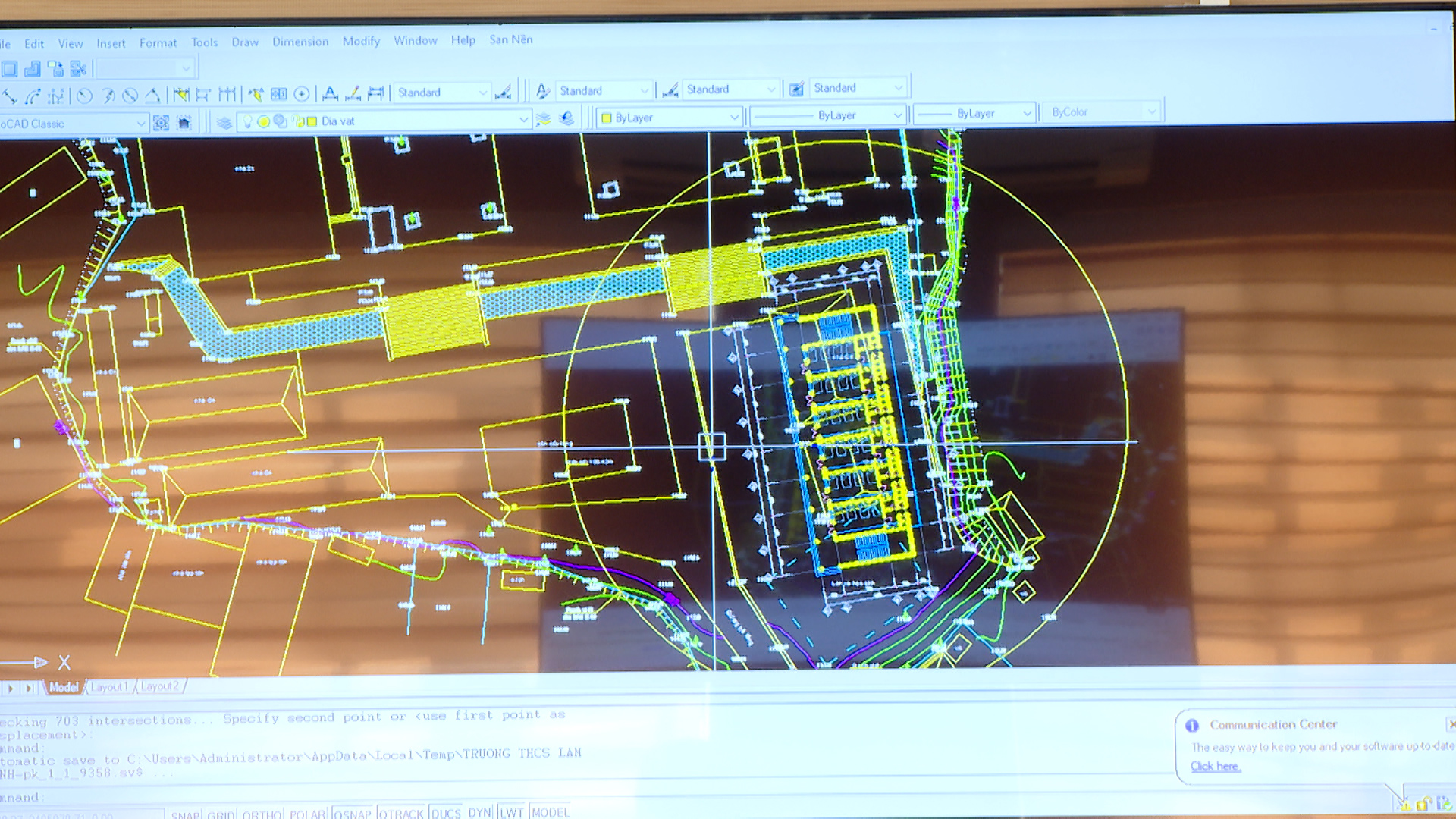This screenshot has width=1456, height=819.
Task: Click the MODEL status bar button
Action: [x=551, y=812]
